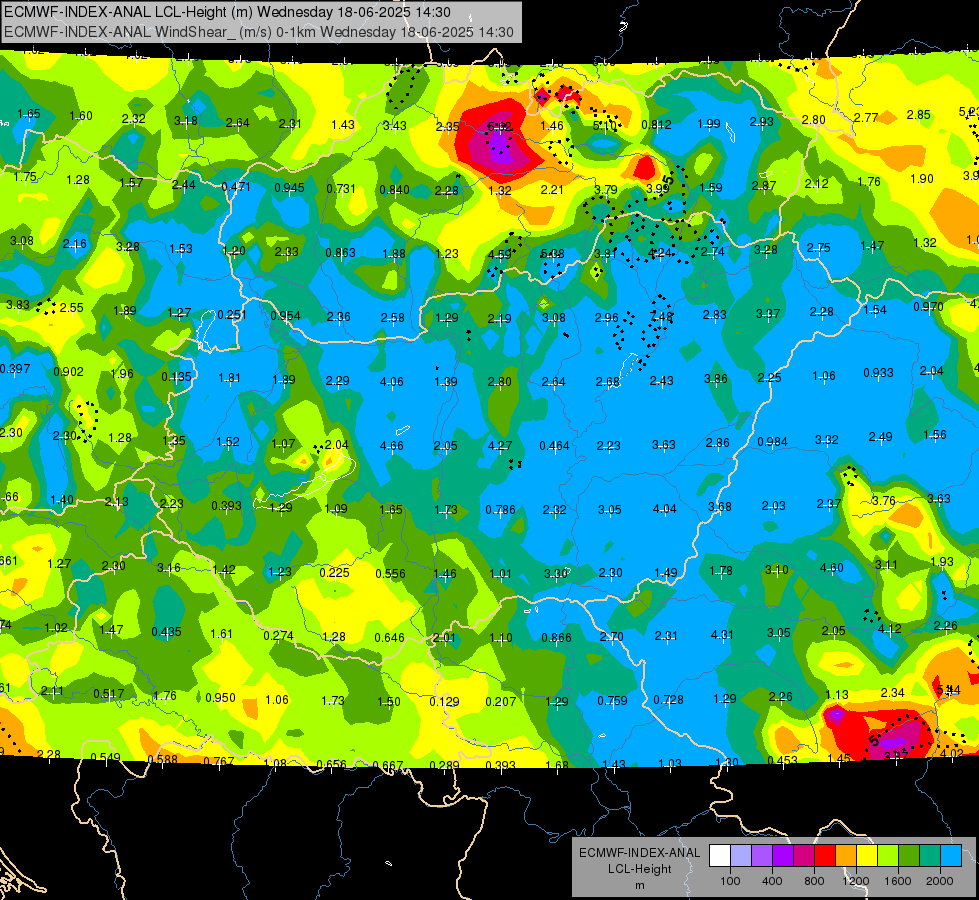Click the map value 0.435
979x900 pixels.
tap(167, 631)
